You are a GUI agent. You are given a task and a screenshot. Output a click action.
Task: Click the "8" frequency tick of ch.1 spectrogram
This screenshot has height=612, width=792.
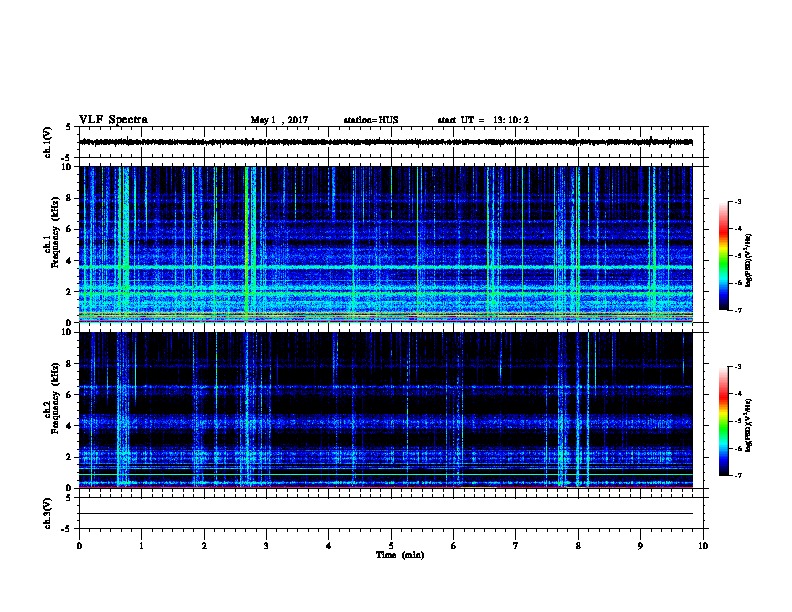point(70,198)
